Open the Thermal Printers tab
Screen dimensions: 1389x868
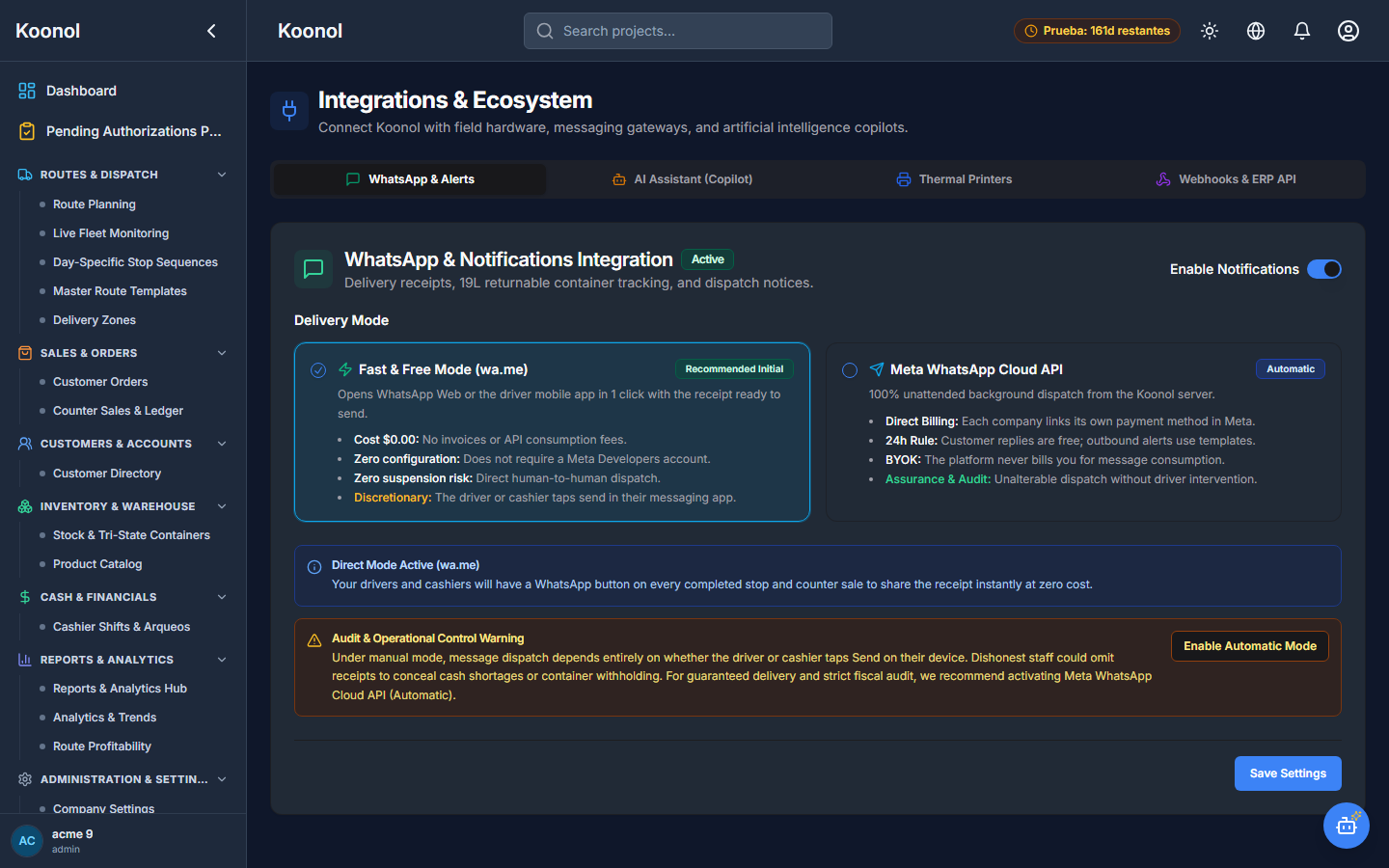tap(954, 179)
